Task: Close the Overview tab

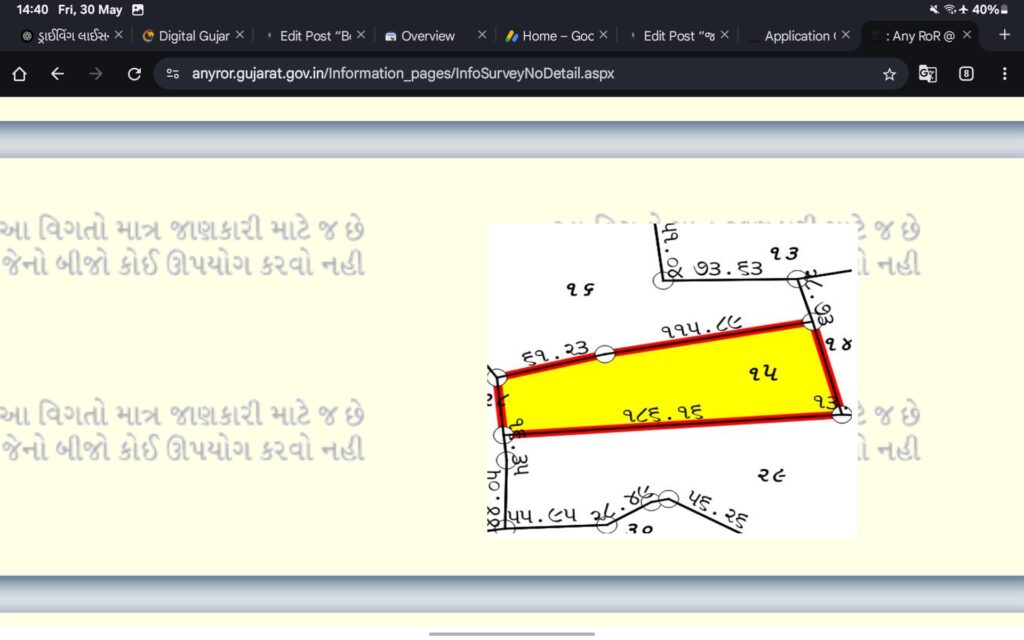Action: [482, 35]
